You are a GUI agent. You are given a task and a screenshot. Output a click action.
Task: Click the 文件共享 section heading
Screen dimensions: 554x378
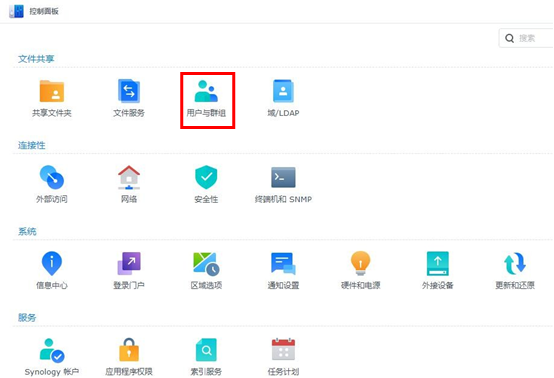(36, 59)
